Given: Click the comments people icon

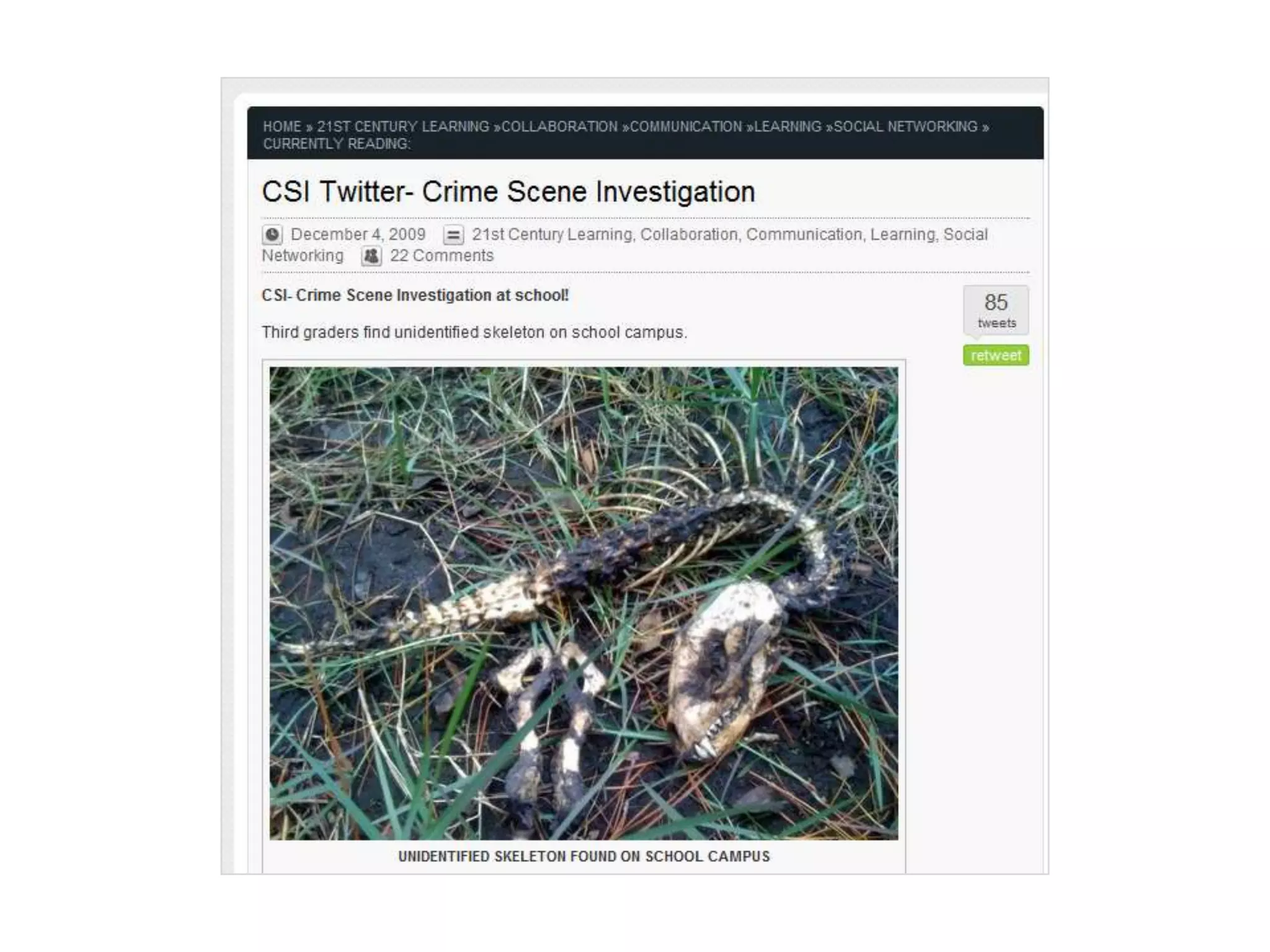Looking at the screenshot, I should [x=371, y=256].
